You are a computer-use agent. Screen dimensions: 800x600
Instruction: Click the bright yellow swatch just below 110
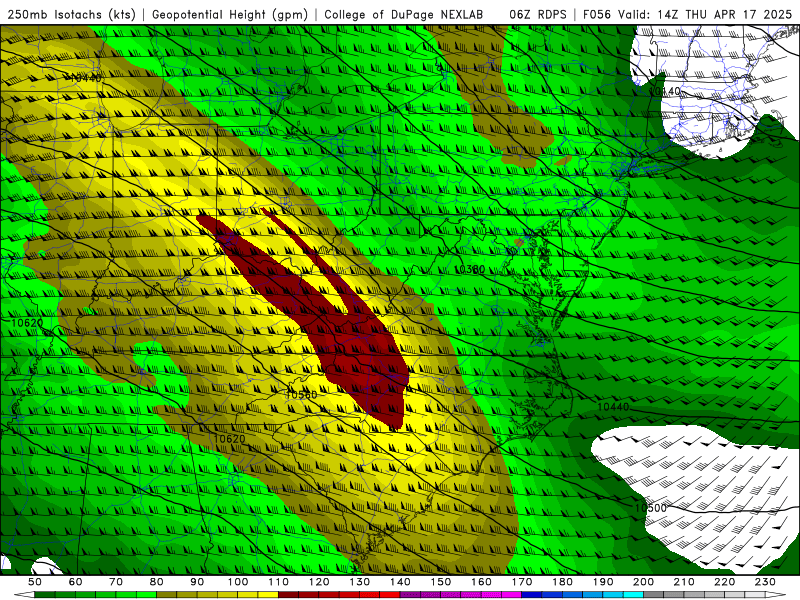coord(268,595)
